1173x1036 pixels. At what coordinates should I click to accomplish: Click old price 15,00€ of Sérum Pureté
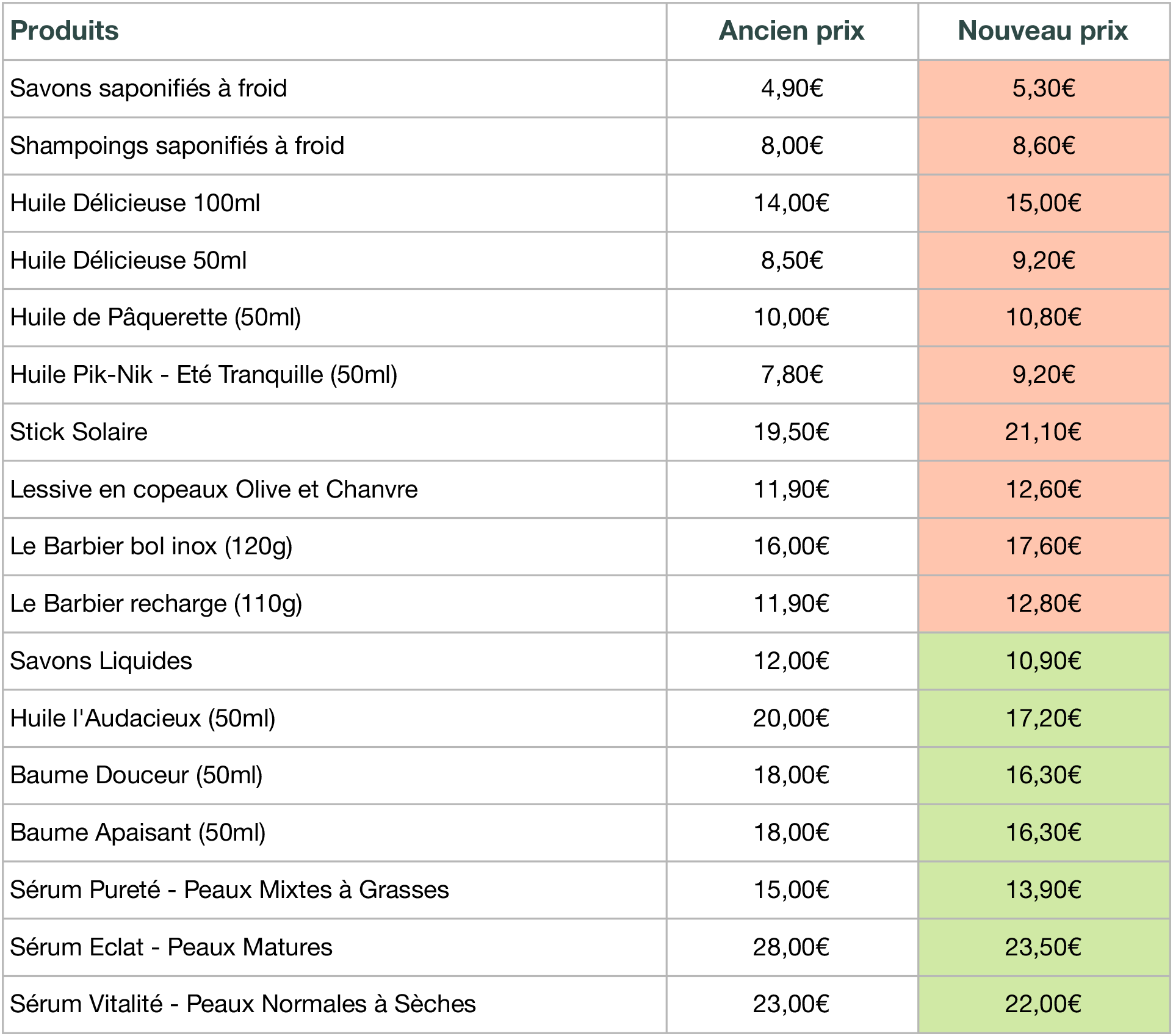click(792, 890)
